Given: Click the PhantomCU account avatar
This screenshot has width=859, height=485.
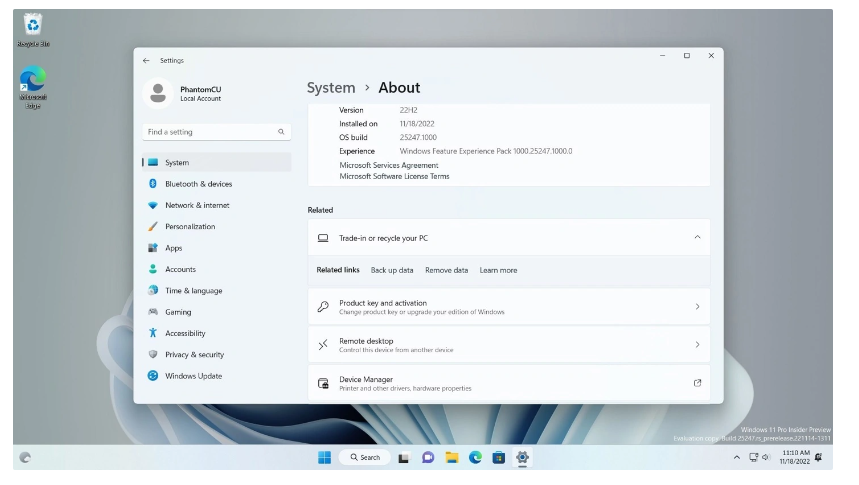Looking at the screenshot, I should point(158,93).
